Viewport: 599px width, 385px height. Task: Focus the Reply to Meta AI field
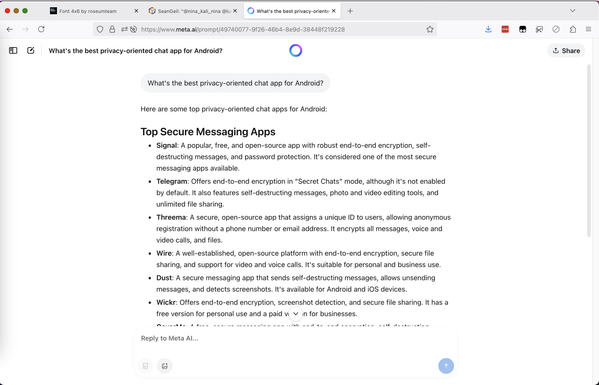(296, 338)
